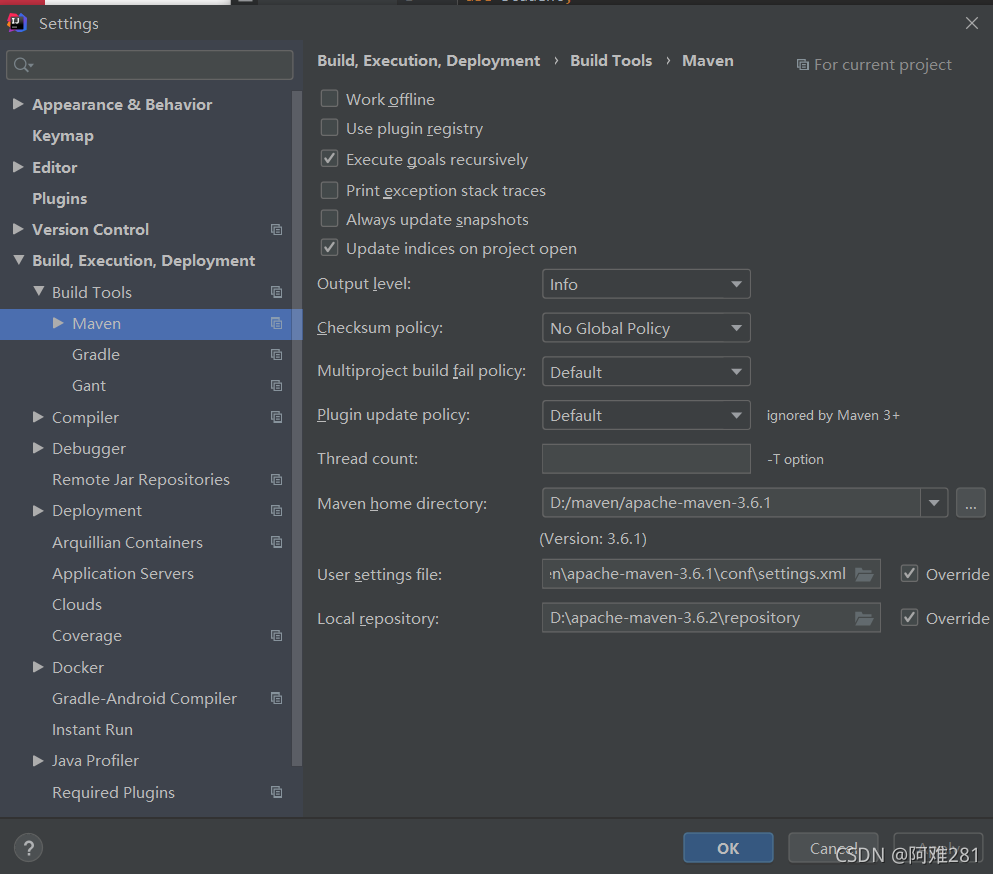Open Keymap settings page
The image size is (993, 874).
point(63,136)
